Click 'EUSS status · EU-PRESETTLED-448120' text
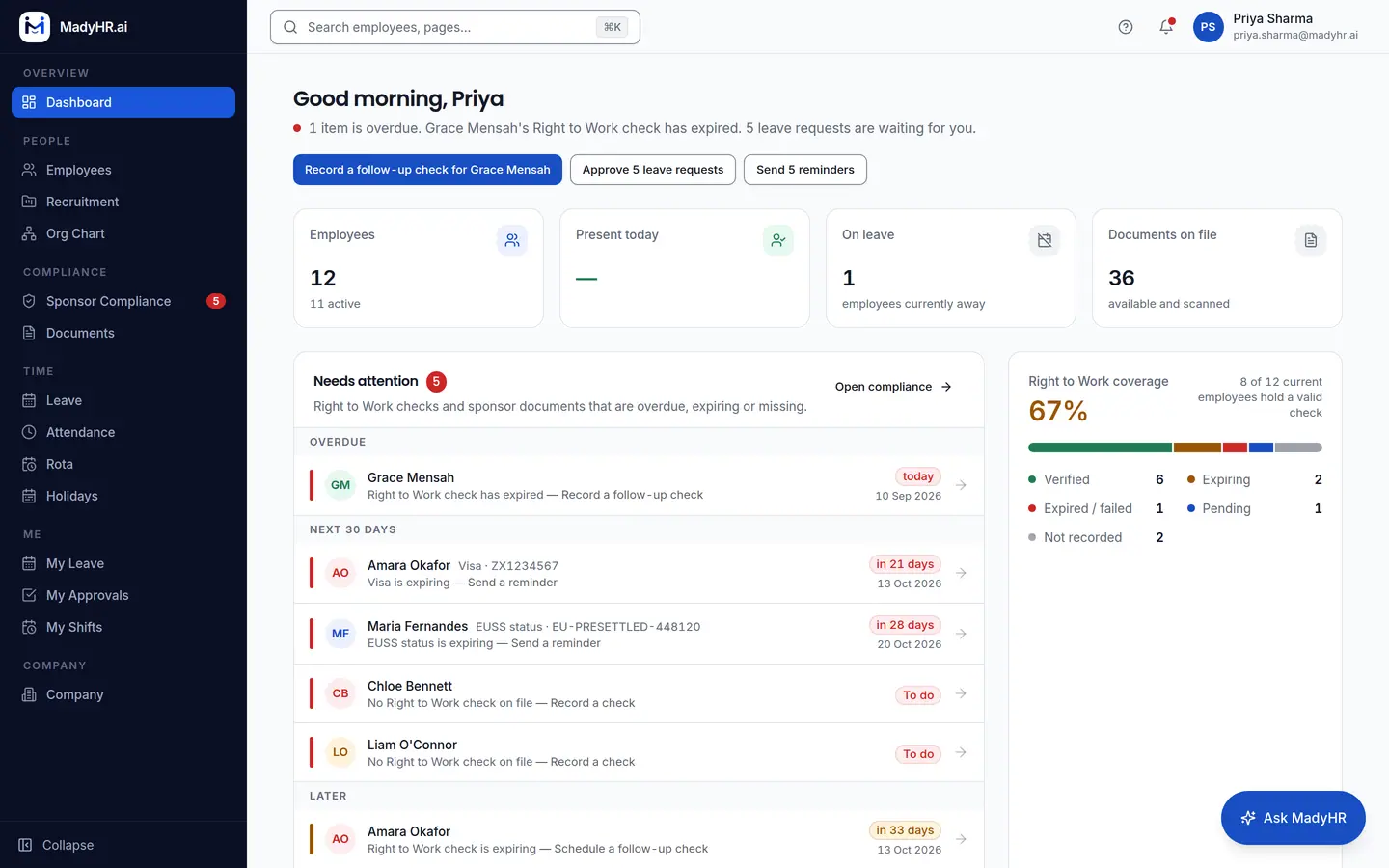 [588, 627]
